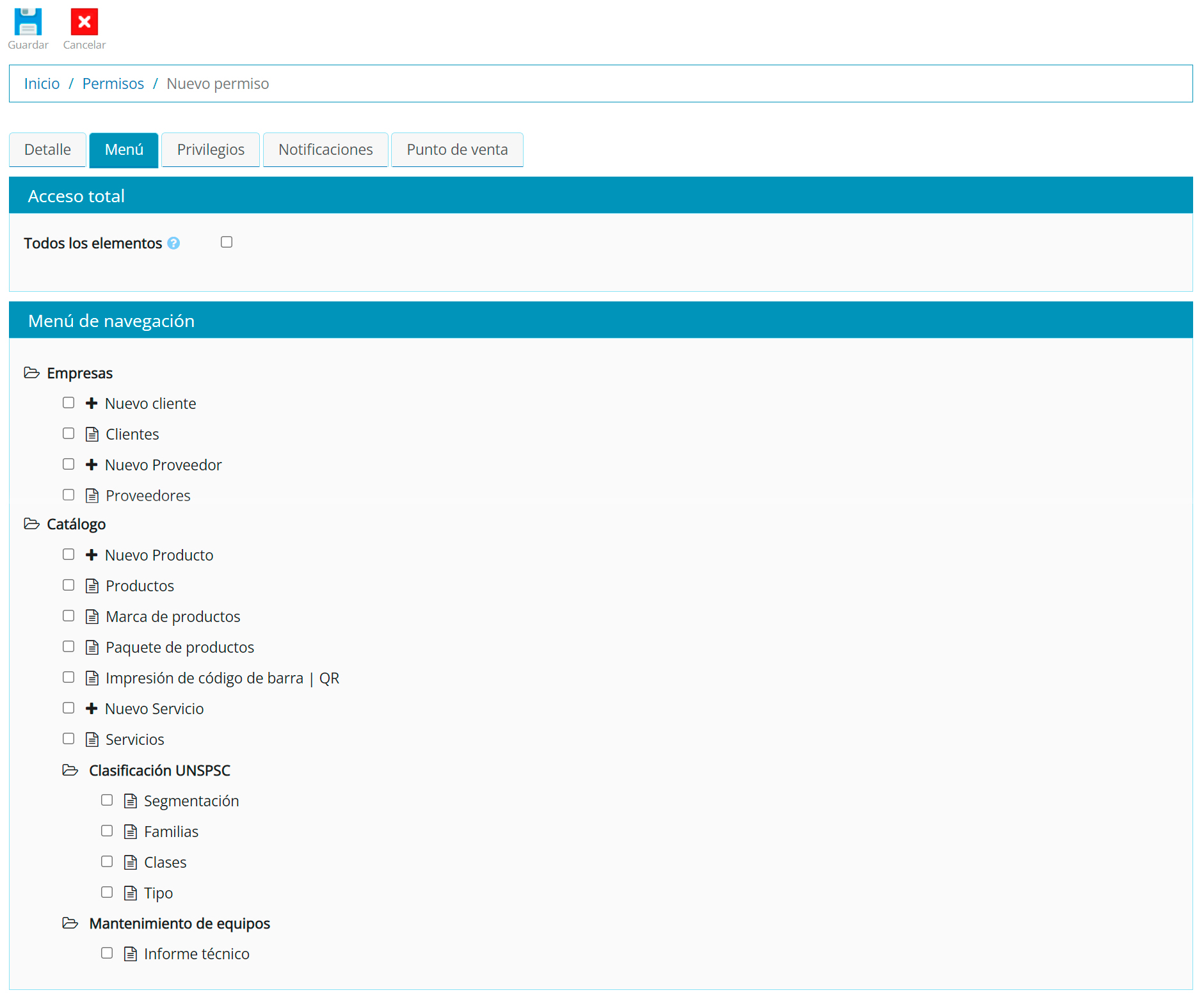Click the plus icon next to Nuevo cliente

tap(92, 403)
